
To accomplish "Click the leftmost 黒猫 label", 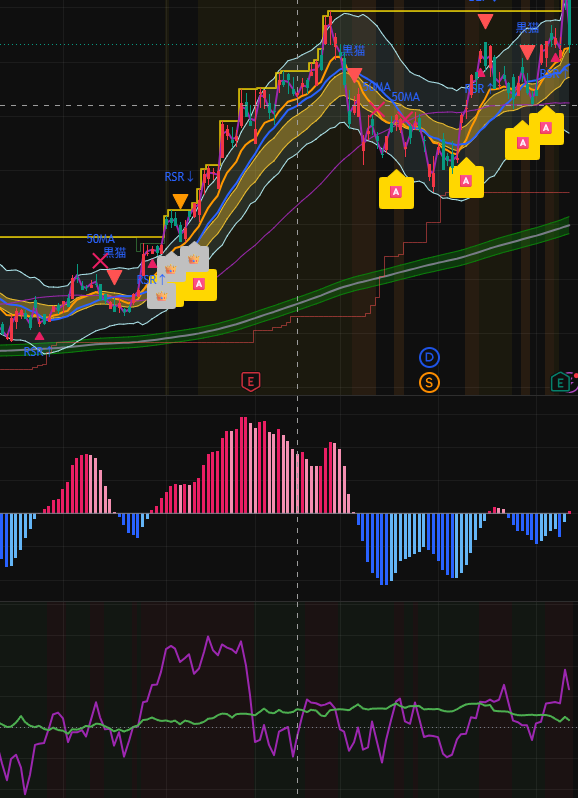I will (x=114, y=253).
